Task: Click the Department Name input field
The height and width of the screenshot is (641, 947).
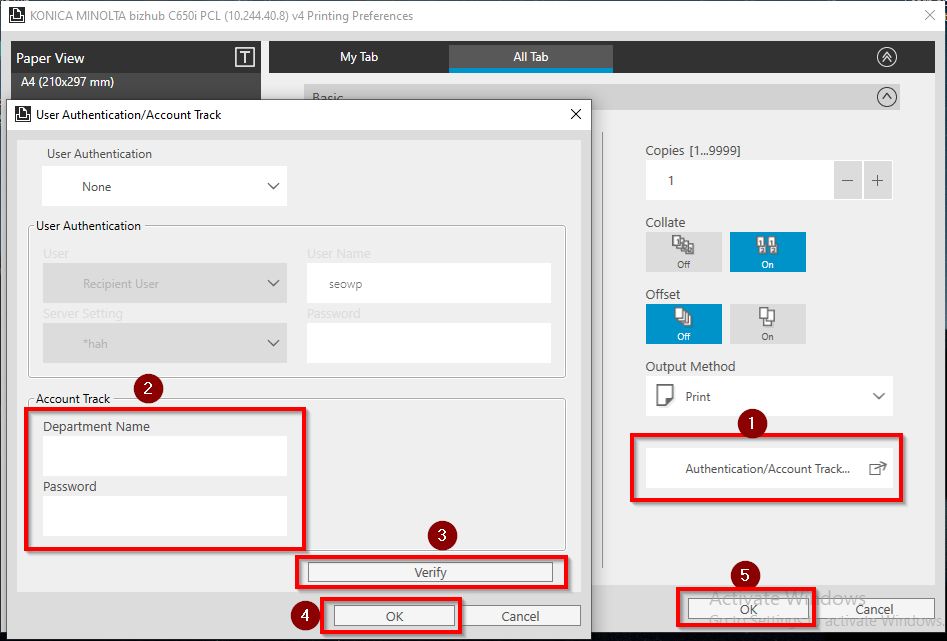Action: tap(165, 456)
